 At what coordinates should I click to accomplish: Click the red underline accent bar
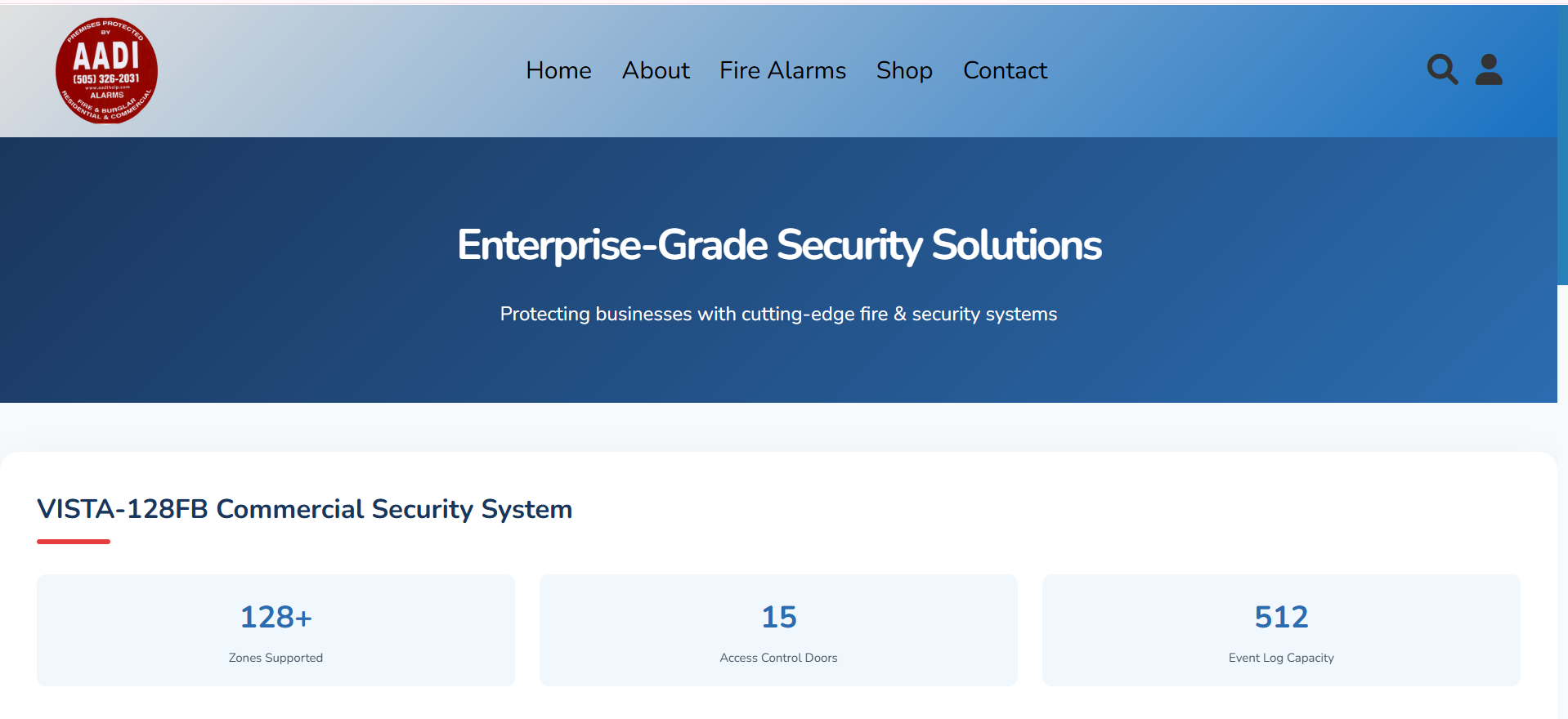pyautogui.click(x=74, y=541)
